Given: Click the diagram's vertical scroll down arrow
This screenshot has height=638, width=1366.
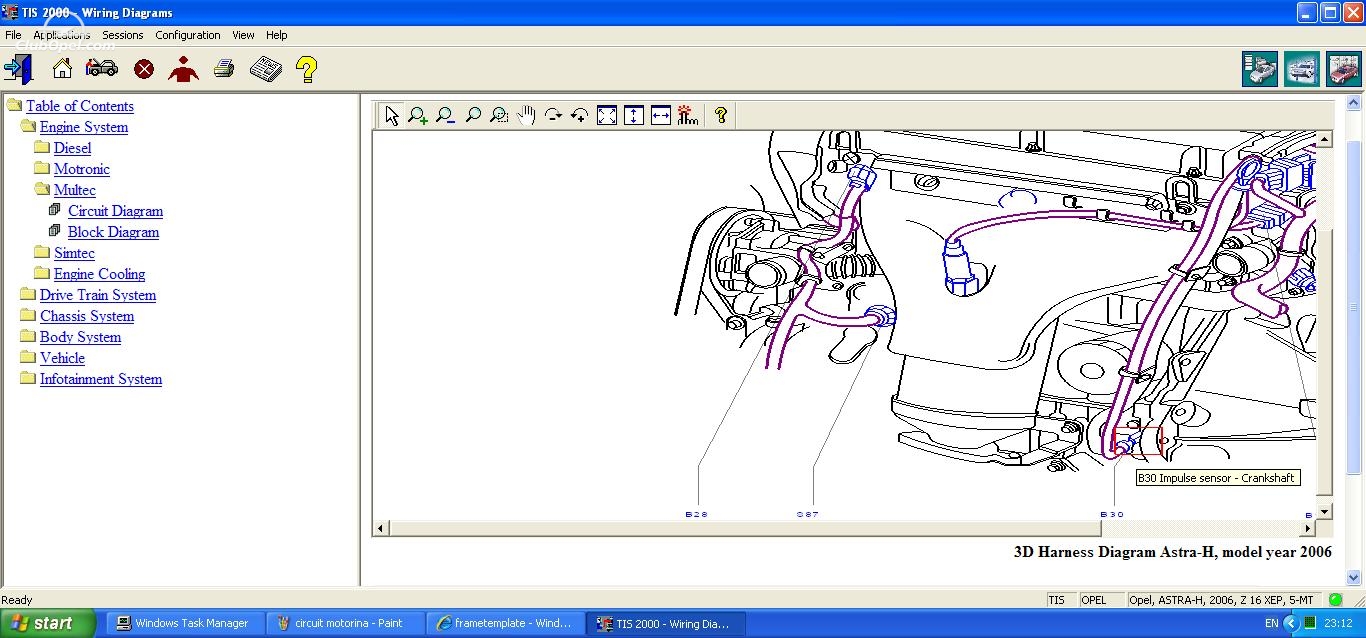Looking at the screenshot, I should (x=1324, y=512).
